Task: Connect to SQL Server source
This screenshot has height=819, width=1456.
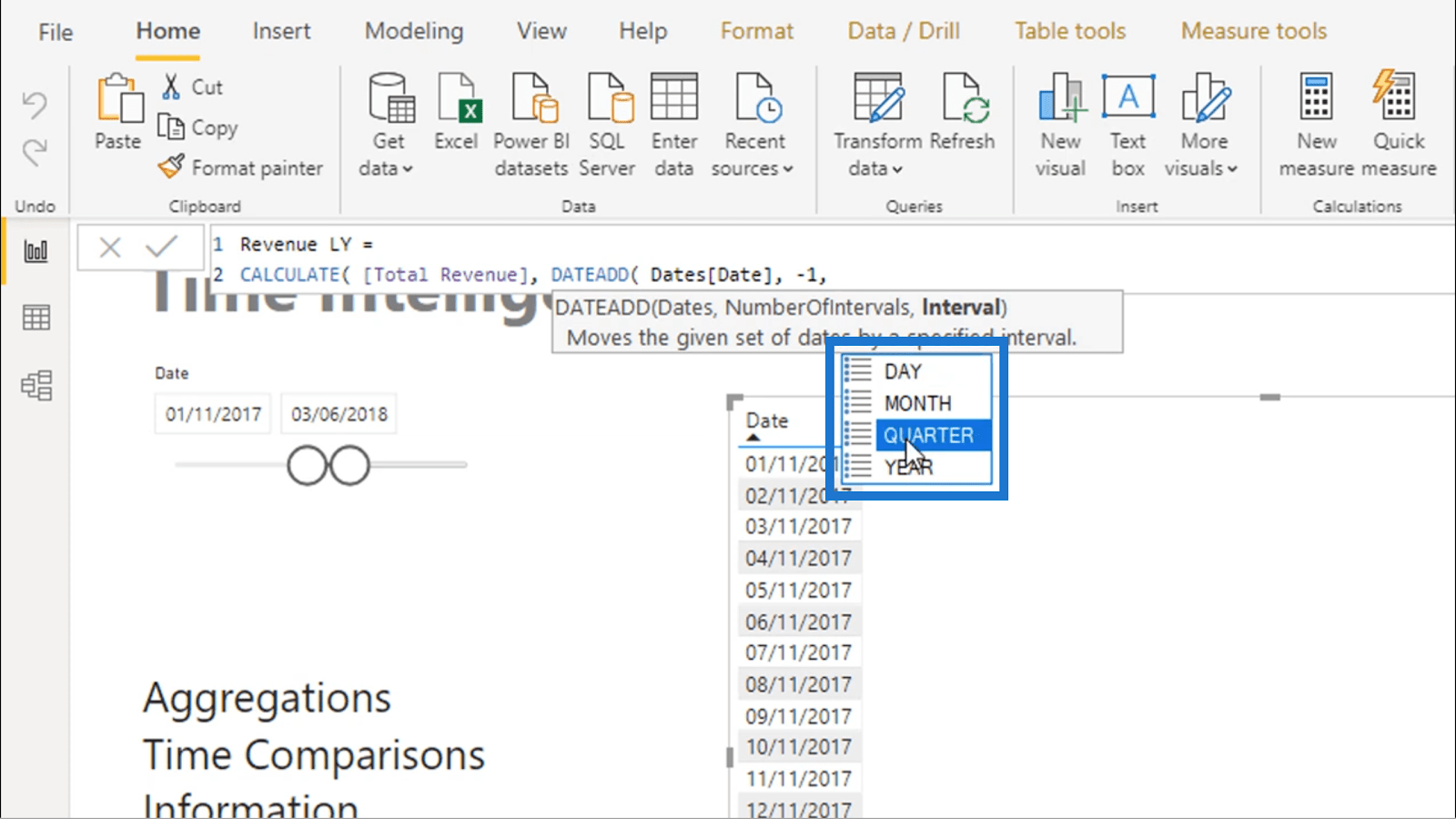Action: coord(607,126)
